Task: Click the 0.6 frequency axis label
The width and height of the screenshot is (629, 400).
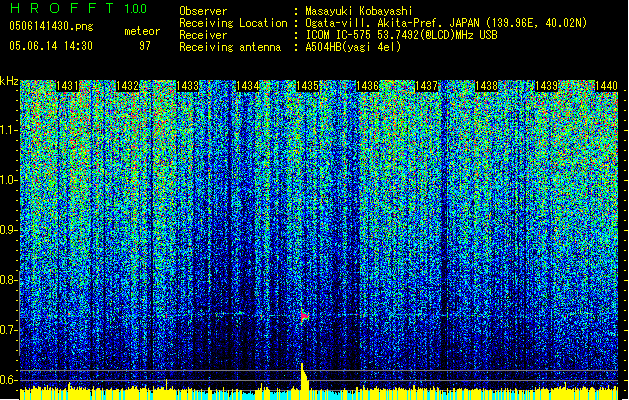Action: 9,380
